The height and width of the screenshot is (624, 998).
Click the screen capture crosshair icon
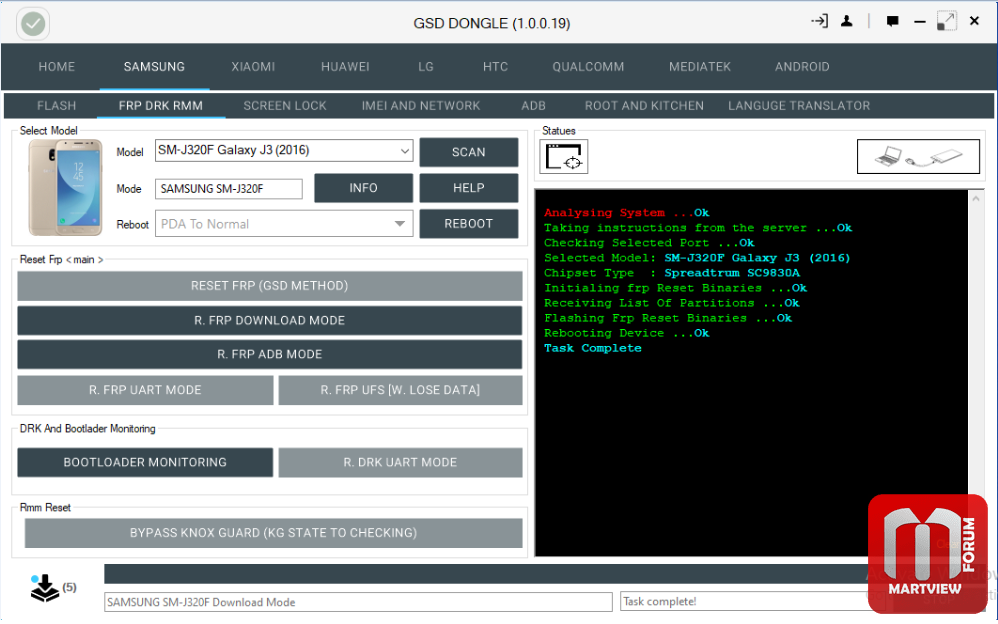click(x=563, y=157)
